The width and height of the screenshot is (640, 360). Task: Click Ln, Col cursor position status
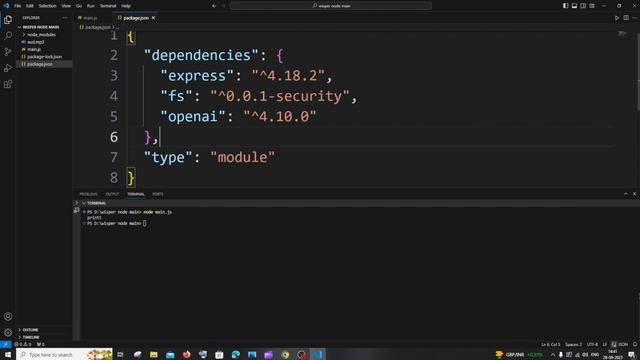tap(551, 344)
